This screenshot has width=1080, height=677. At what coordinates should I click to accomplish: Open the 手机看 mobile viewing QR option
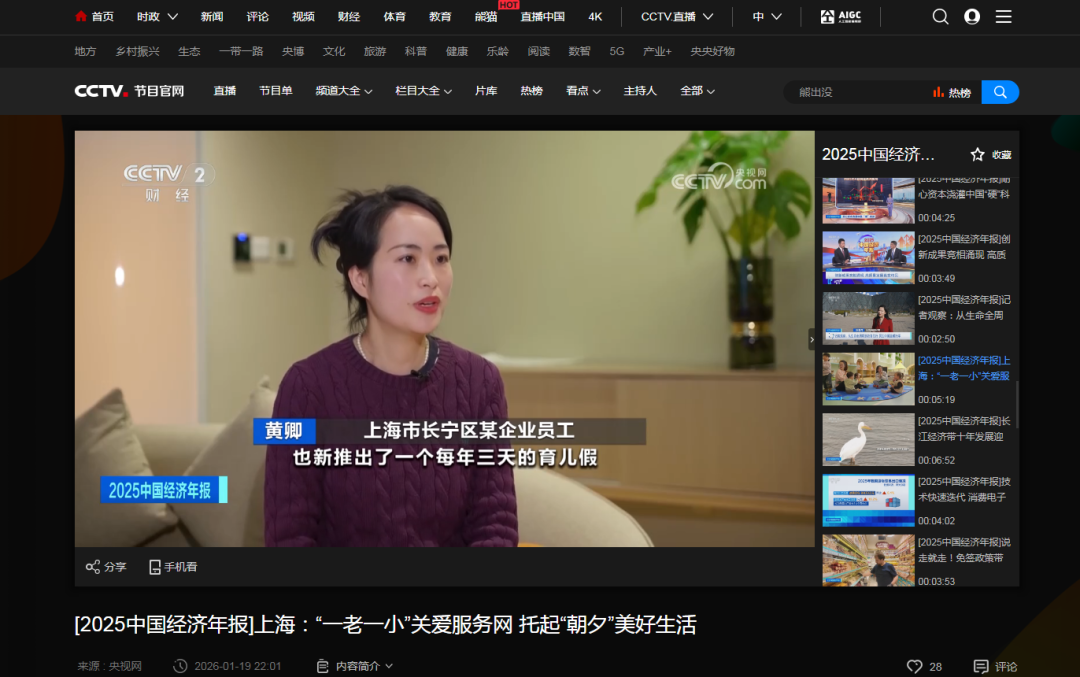coord(172,566)
